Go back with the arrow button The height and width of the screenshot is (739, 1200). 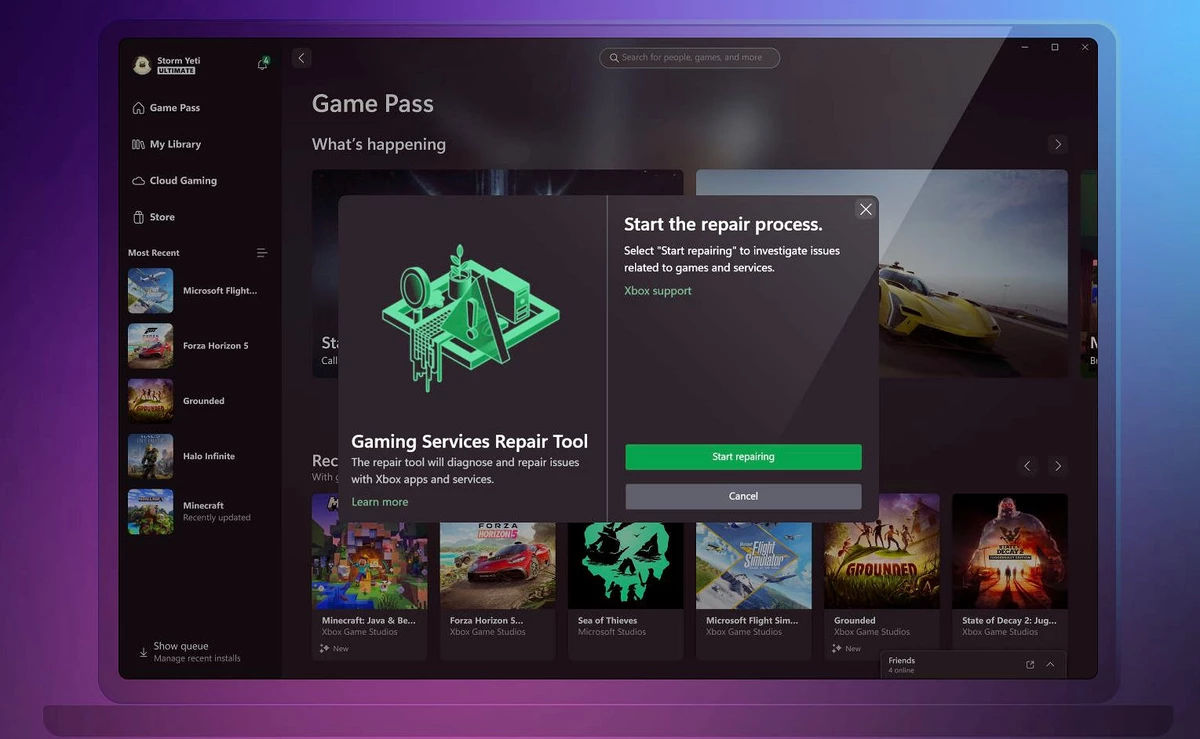[x=302, y=58]
